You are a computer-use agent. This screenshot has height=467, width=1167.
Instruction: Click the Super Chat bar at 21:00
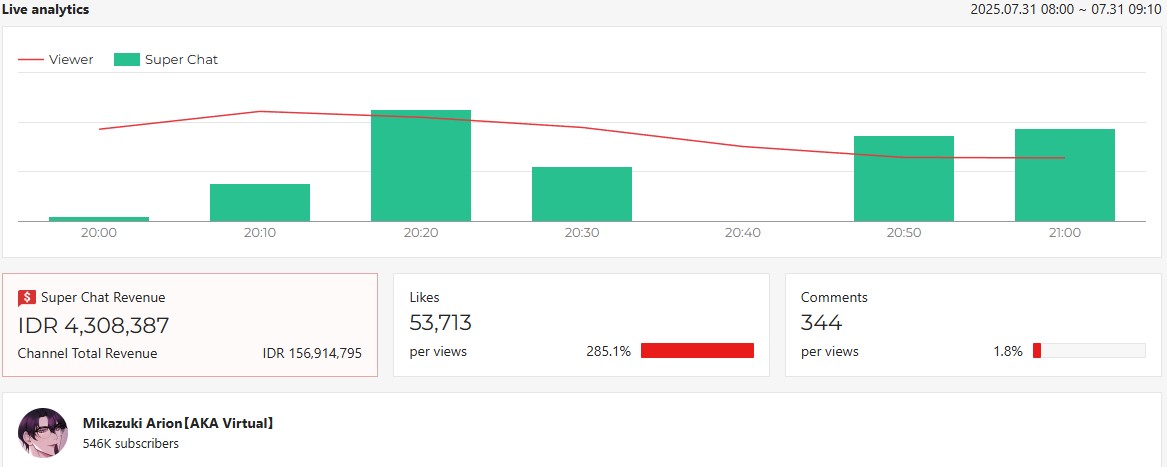[x=1064, y=175]
